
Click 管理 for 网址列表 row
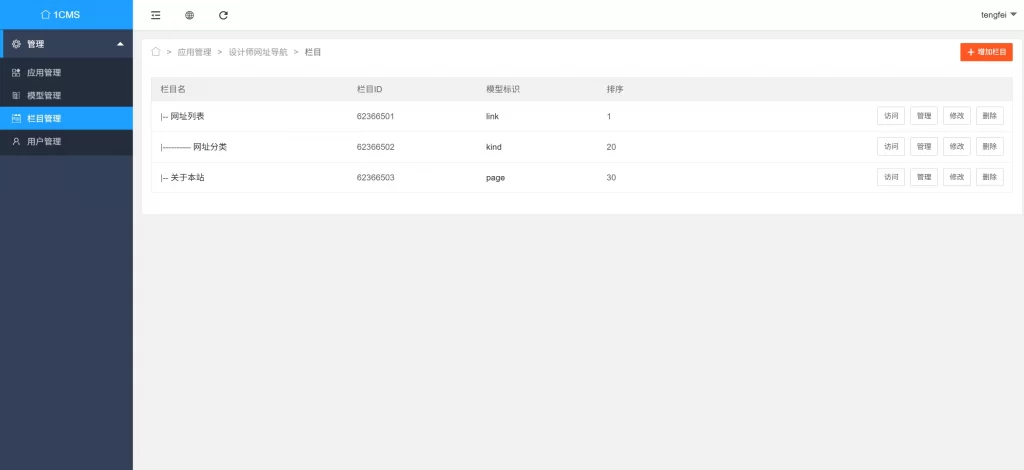923,116
